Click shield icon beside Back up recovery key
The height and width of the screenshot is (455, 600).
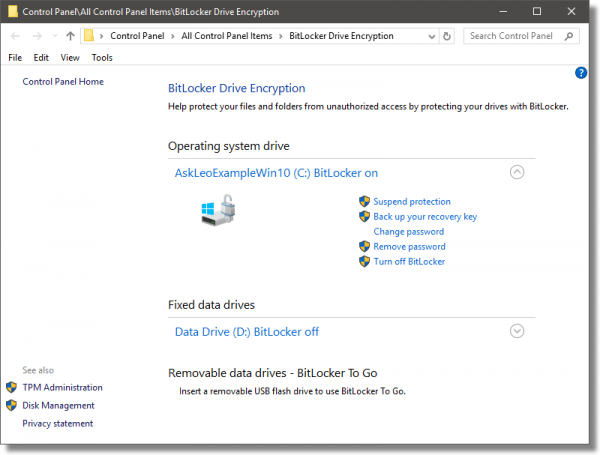pyautogui.click(x=364, y=216)
